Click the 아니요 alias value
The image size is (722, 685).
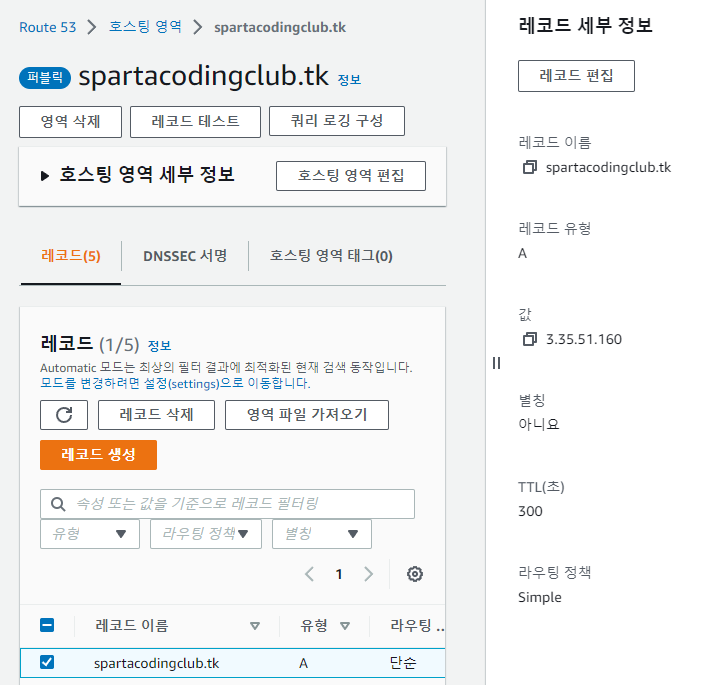(539, 424)
